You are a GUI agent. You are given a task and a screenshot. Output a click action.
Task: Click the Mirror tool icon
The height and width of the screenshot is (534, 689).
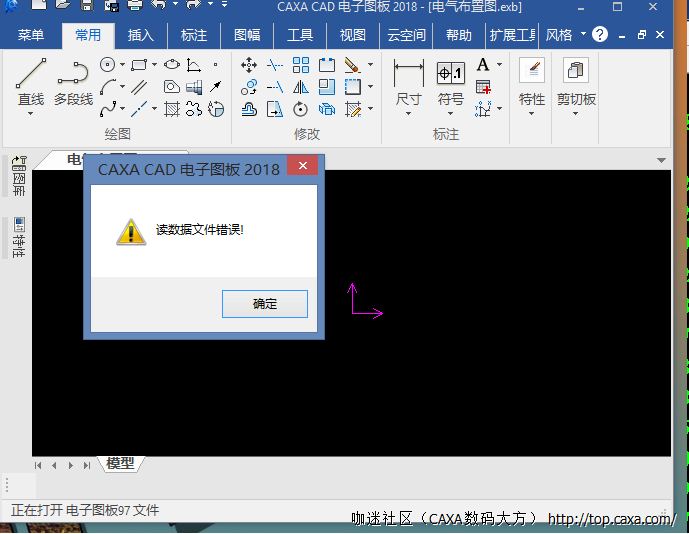(301, 87)
